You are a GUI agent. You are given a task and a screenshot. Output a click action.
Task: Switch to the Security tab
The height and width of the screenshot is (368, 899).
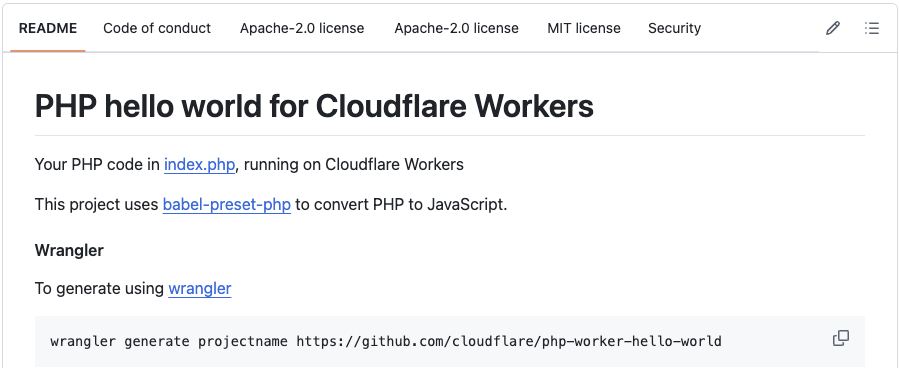pos(674,28)
